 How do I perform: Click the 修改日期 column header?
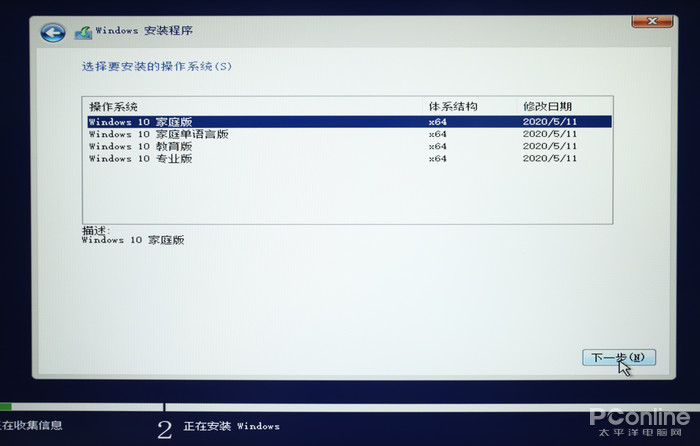(548, 107)
